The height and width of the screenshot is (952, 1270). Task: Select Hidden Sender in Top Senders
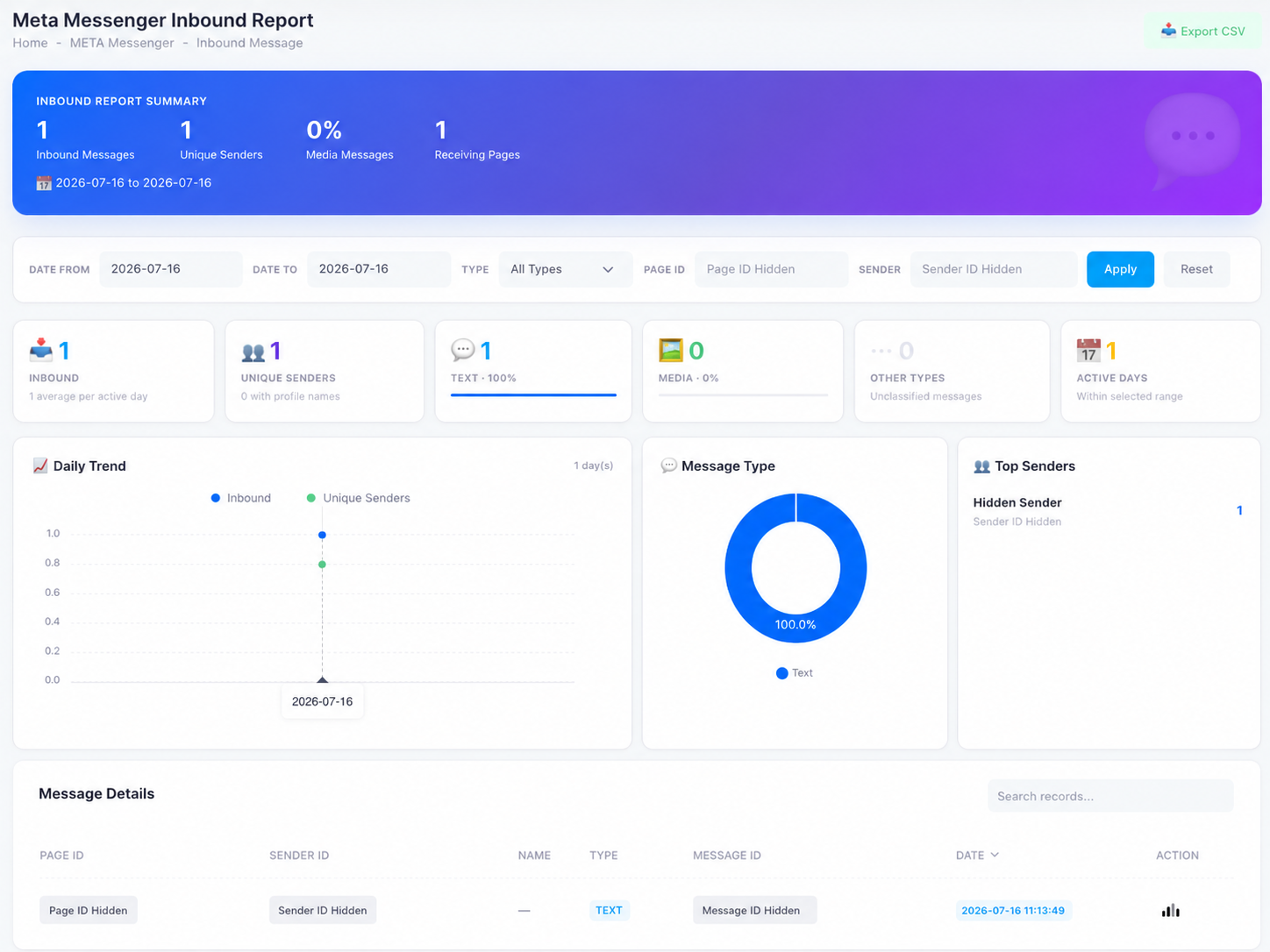1017,503
